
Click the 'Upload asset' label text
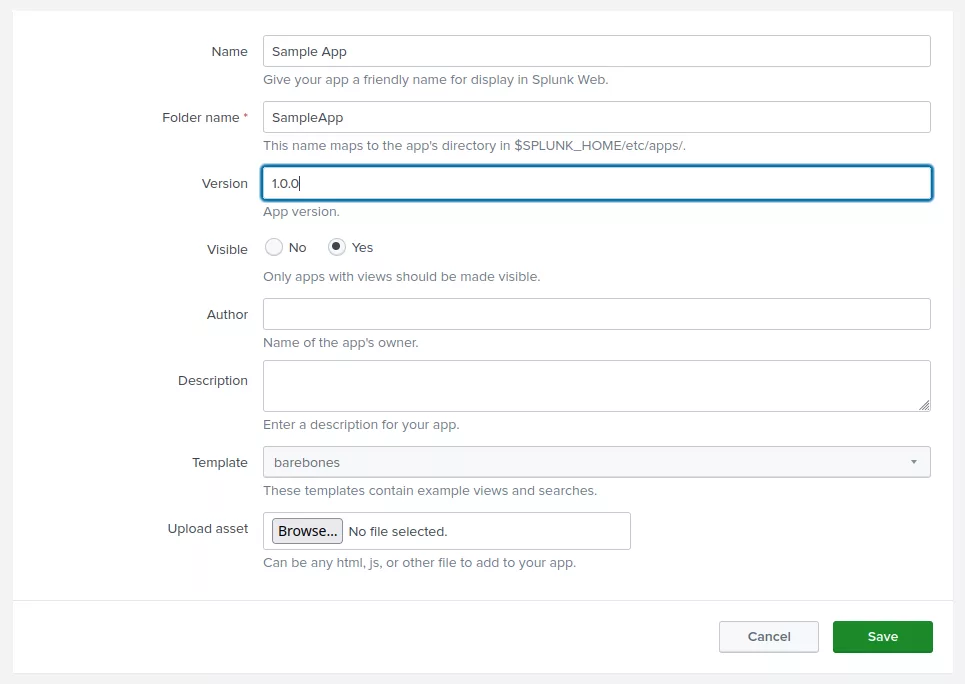click(208, 529)
